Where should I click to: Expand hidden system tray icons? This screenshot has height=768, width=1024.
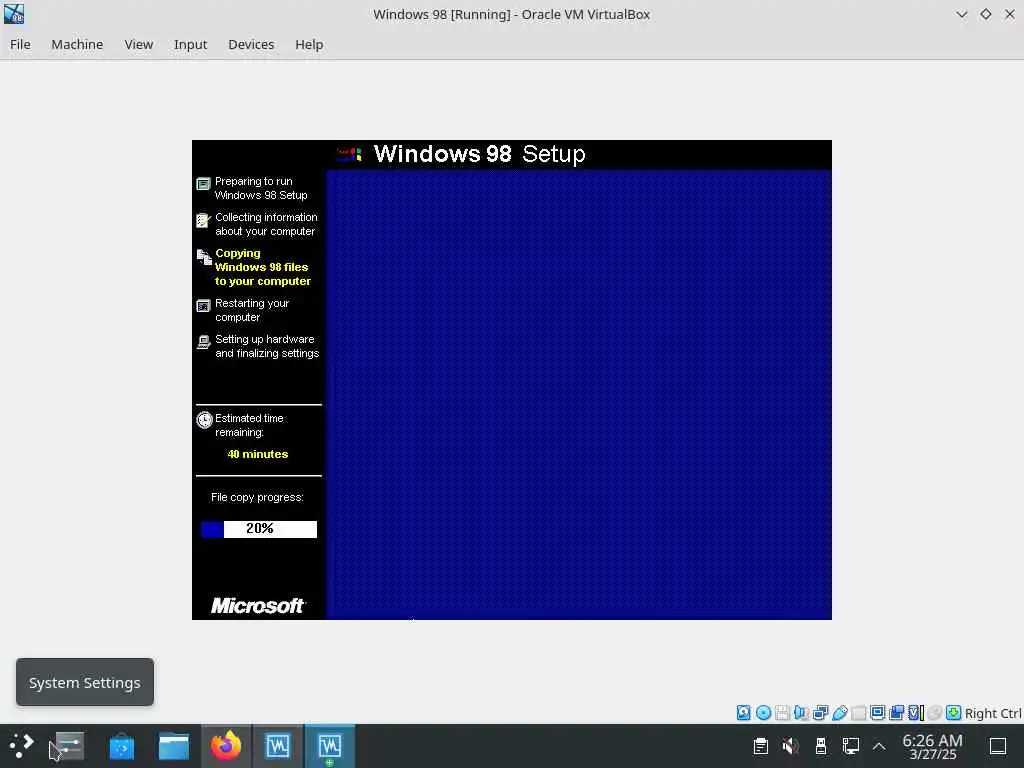coord(879,746)
